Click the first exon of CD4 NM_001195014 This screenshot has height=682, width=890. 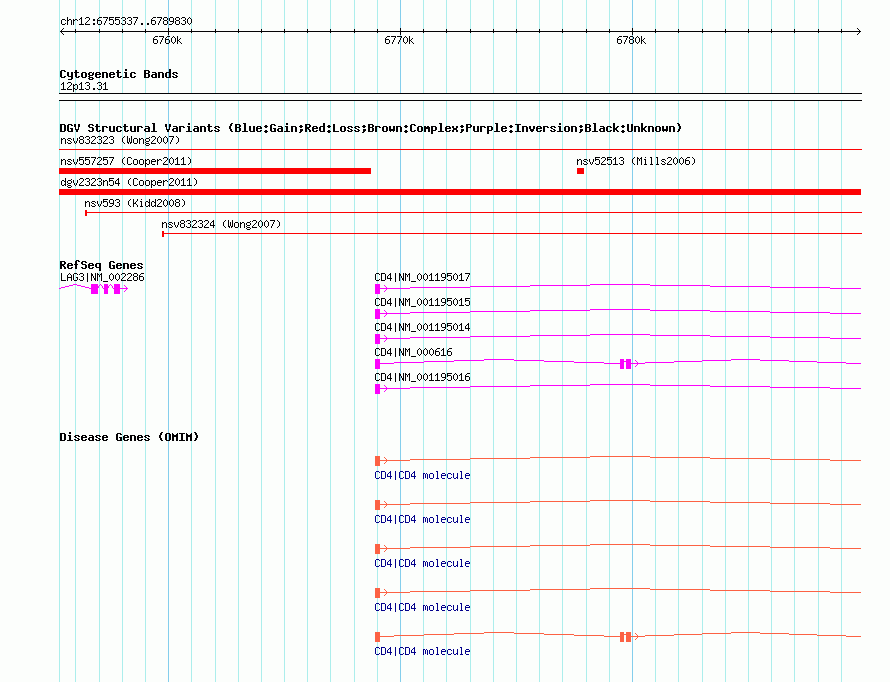coord(377,339)
